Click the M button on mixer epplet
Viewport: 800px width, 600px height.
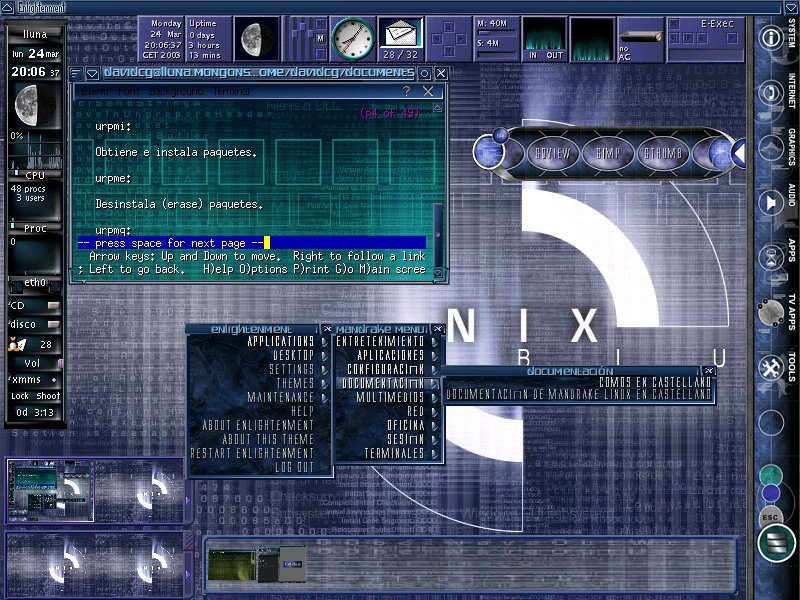coord(320,38)
